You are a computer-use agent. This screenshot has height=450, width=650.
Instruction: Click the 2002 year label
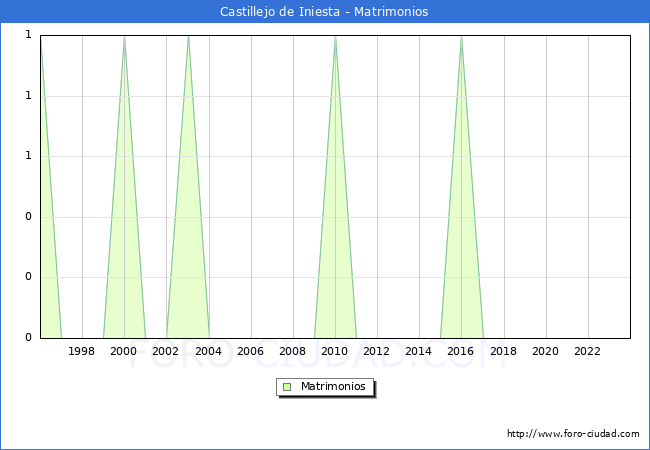[166, 351]
